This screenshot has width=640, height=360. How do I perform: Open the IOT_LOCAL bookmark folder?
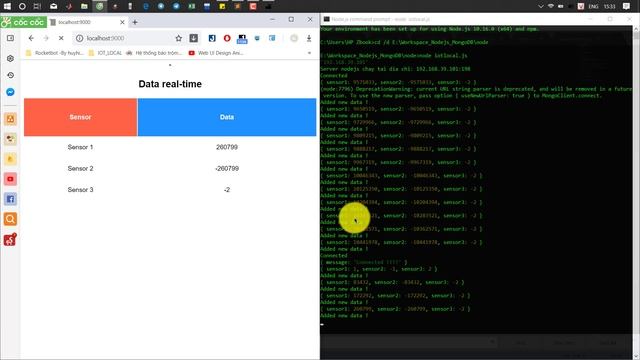coord(105,53)
